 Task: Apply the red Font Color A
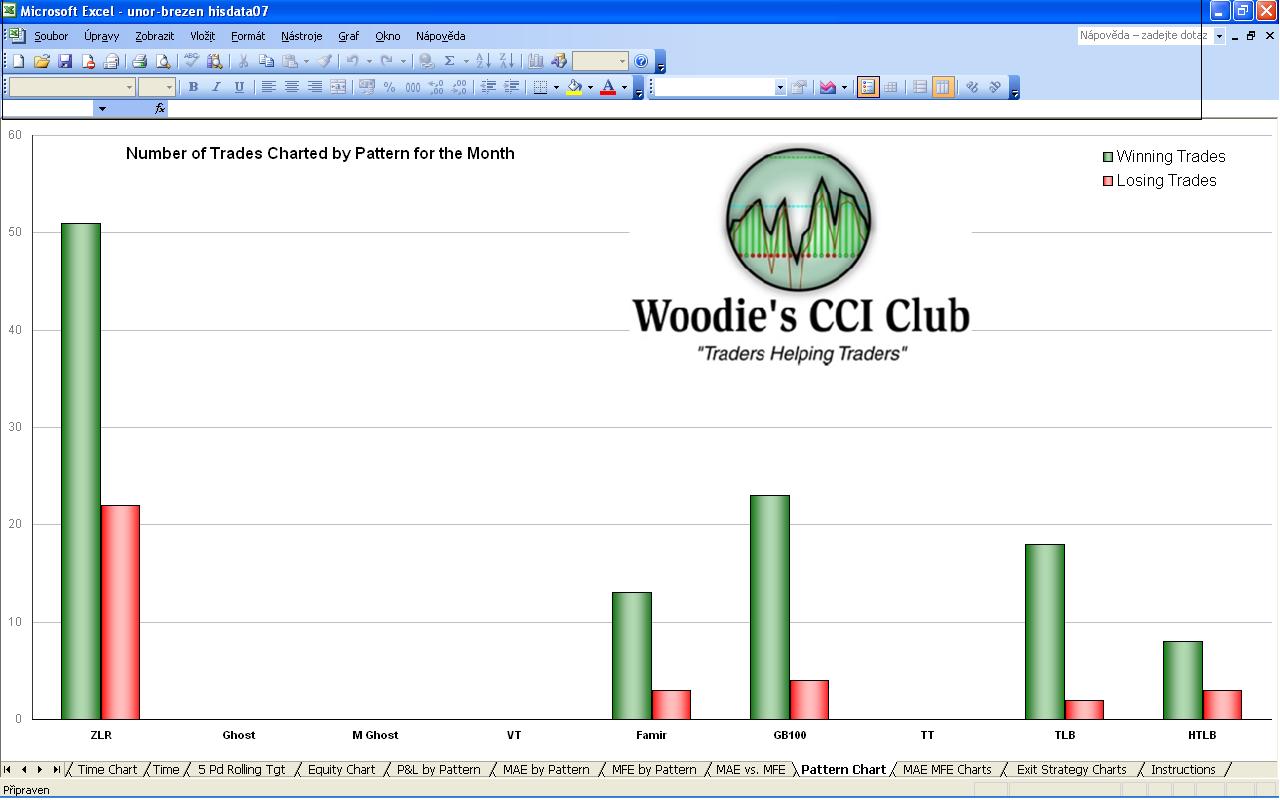point(608,87)
